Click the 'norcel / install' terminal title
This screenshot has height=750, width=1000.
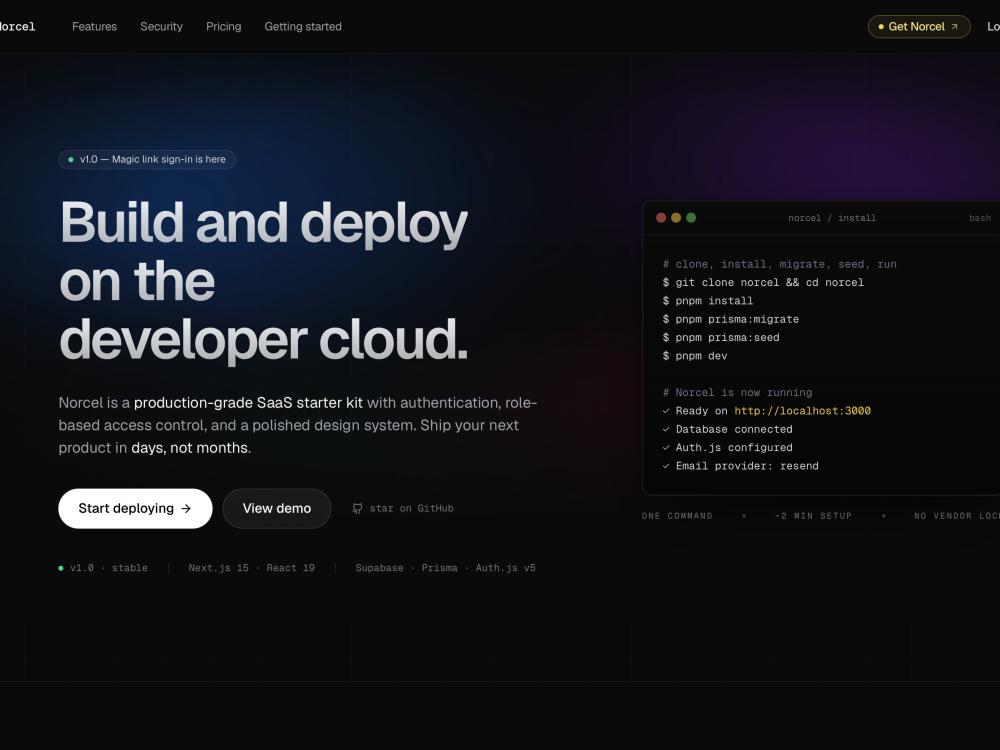[x=832, y=218]
